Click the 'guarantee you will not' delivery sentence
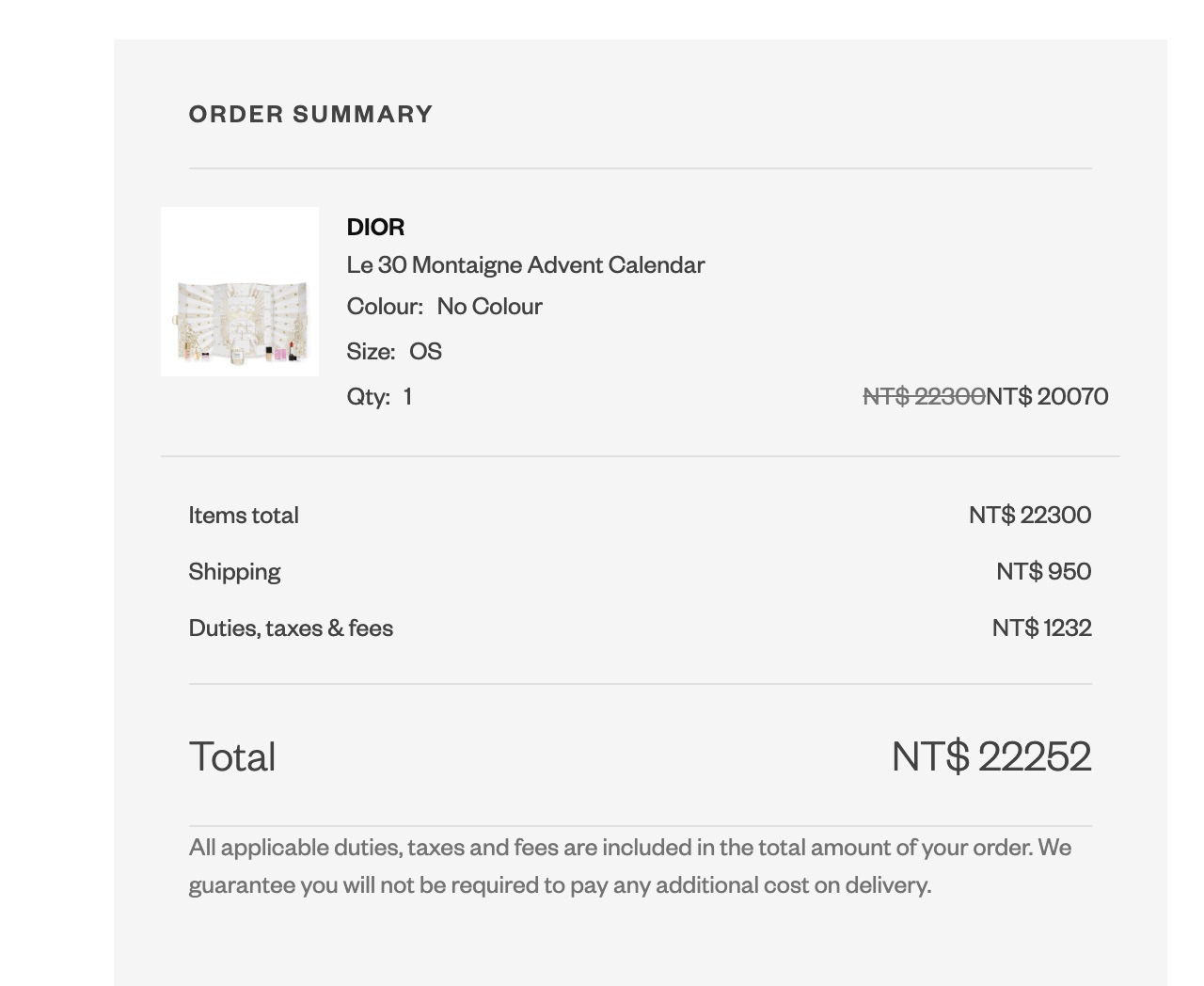 tap(560, 884)
